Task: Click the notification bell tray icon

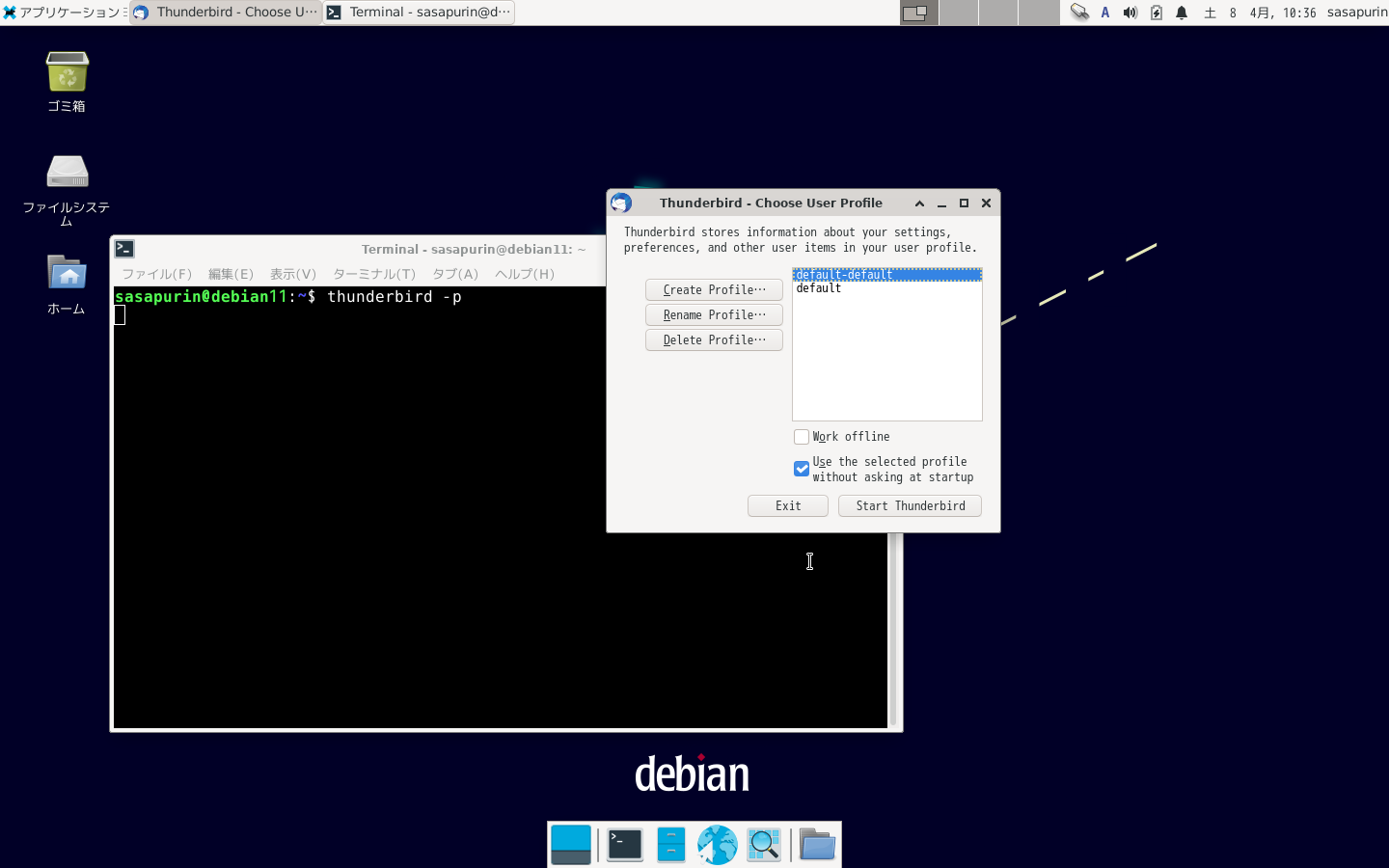Action: pos(1182,13)
